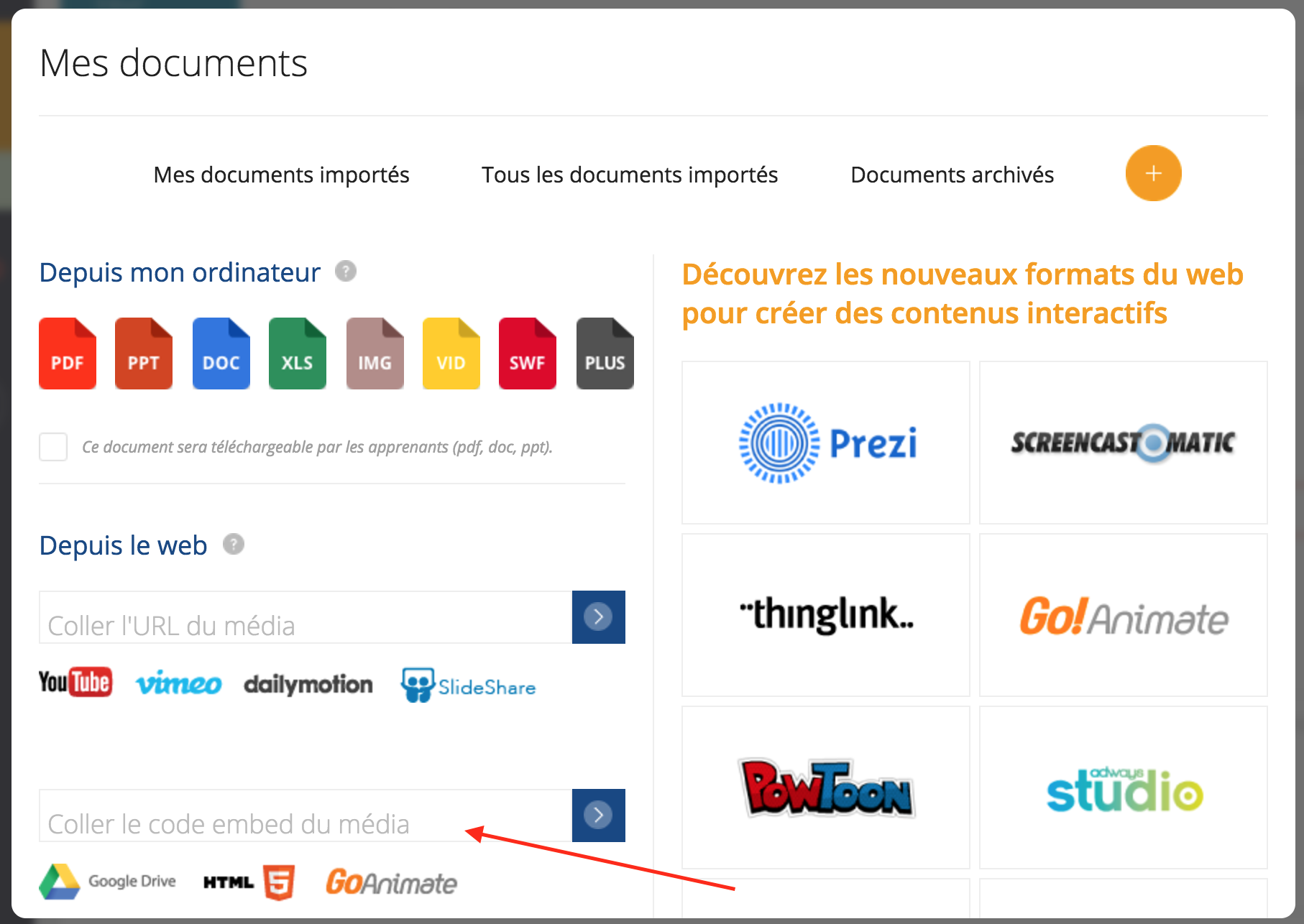Click the VID video file icon
Screen dimensions: 1304x924
pyautogui.click(x=451, y=354)
